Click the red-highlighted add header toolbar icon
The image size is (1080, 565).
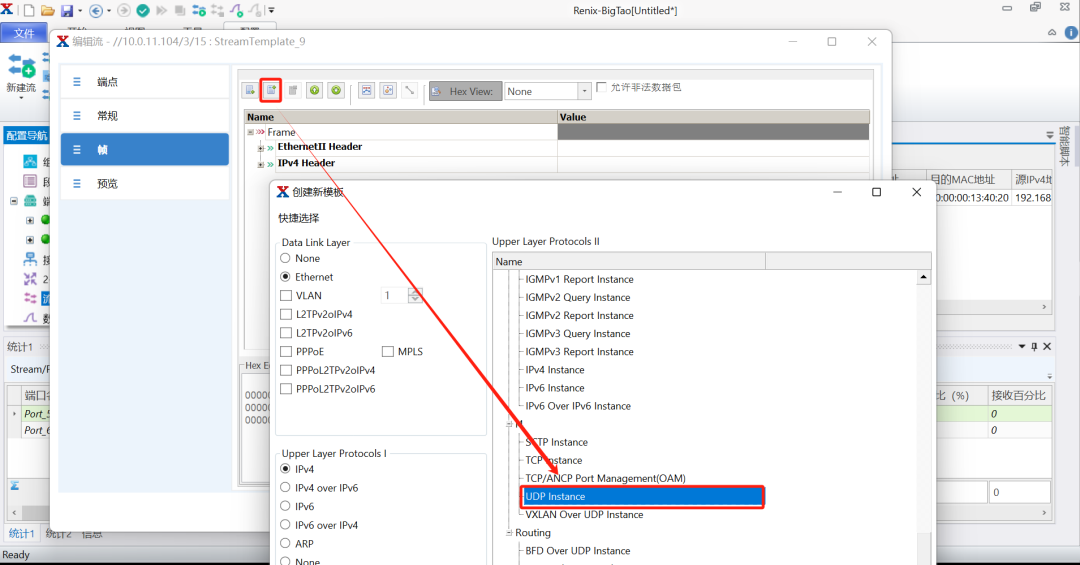(271, 91)
